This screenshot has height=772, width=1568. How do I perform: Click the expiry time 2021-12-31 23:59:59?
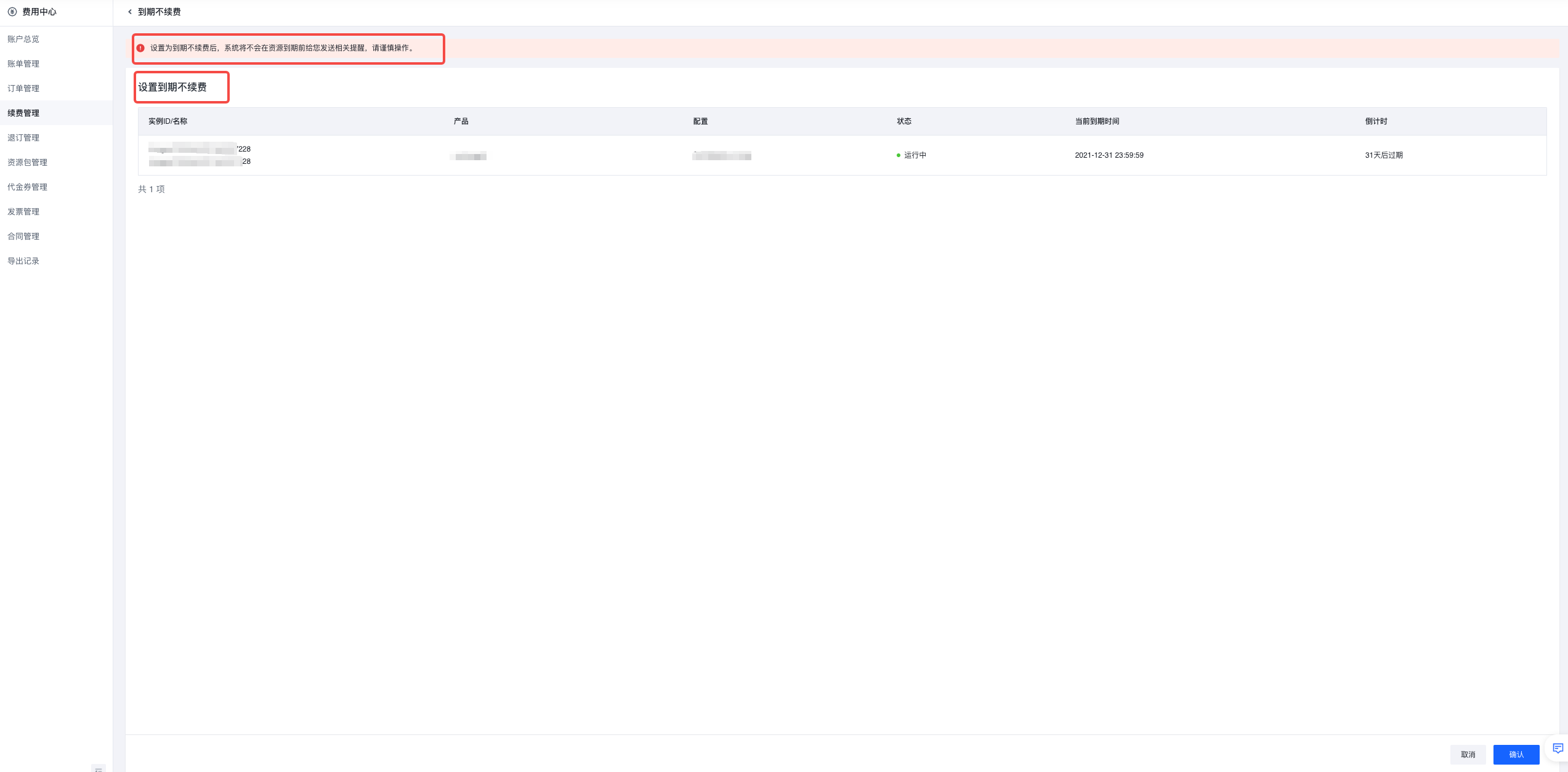[1109, 155]
